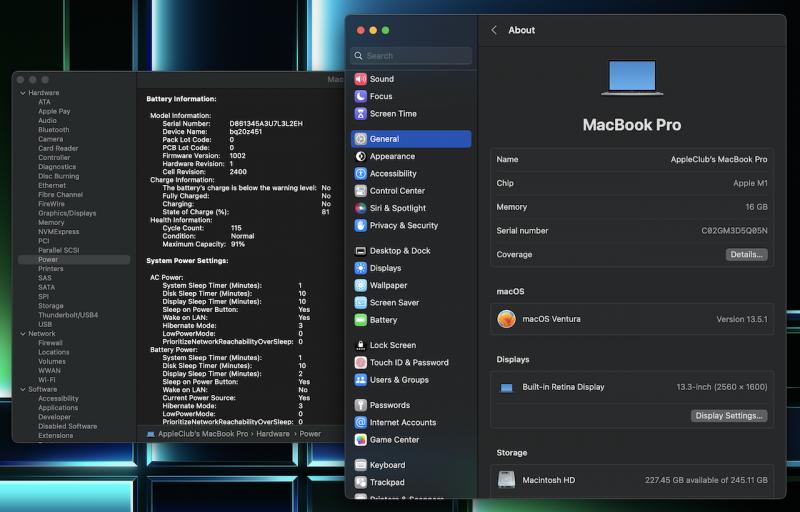Image resolution: width=800 pixels, height=512 pixels.
Task: Select the Siri & Spotlight icon
Action: [361, 208]
